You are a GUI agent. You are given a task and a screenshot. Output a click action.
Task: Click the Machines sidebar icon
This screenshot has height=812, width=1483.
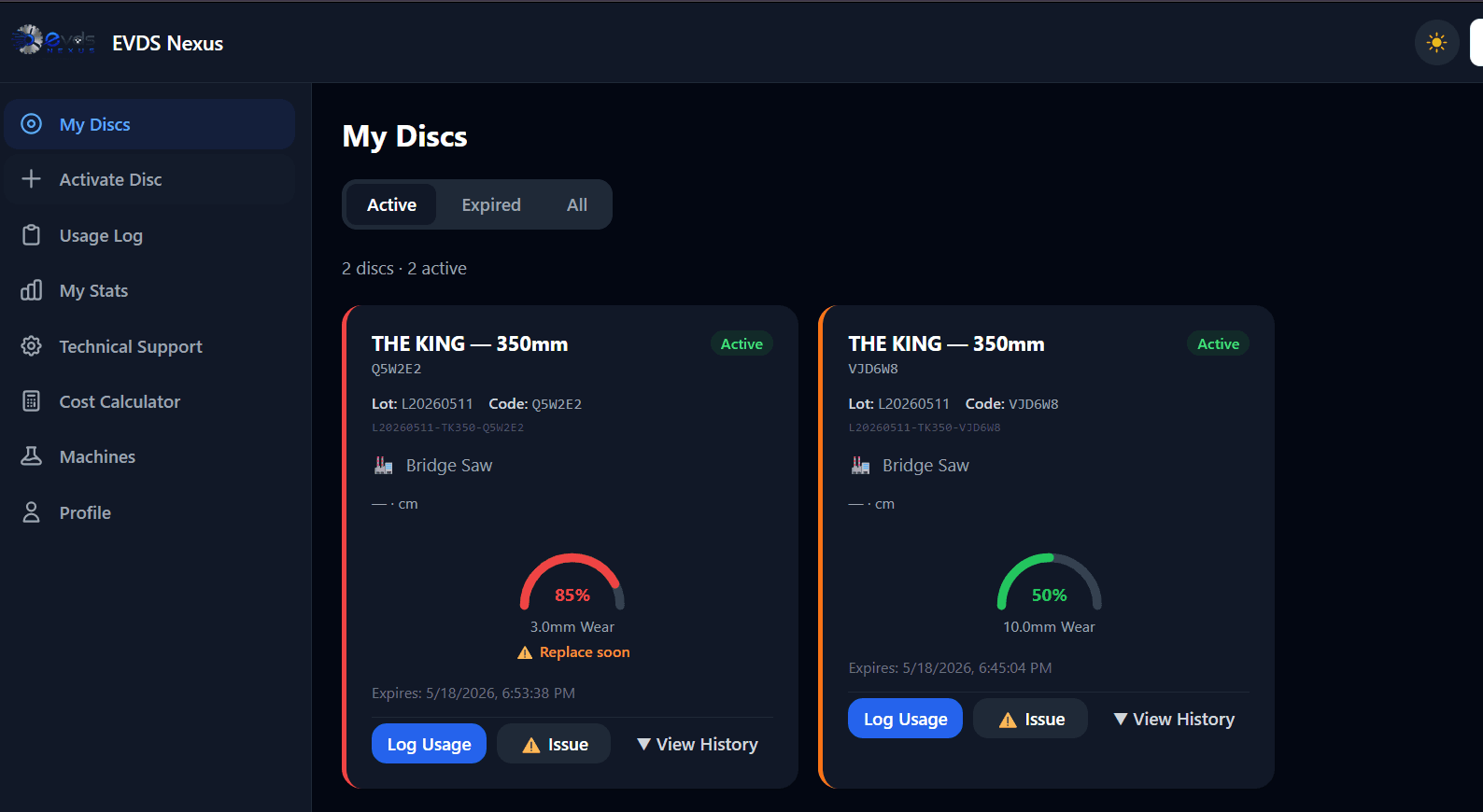32,456
